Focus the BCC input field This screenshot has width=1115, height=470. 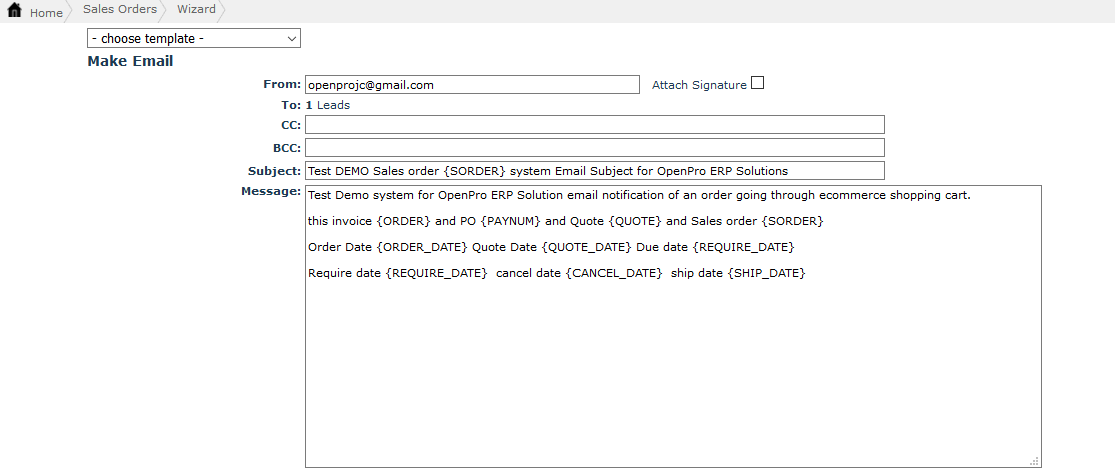tap(594, 148)
